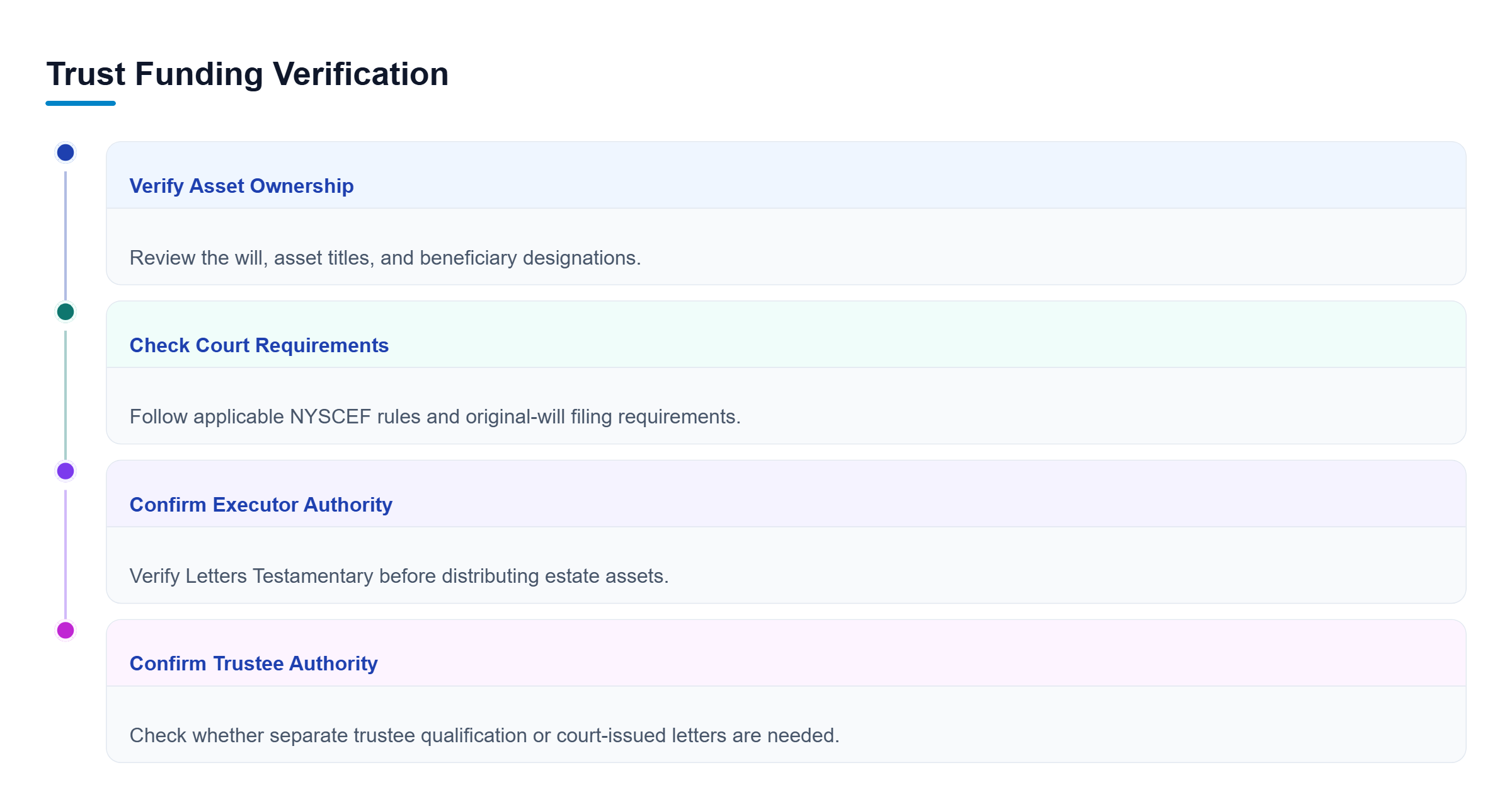Click the text 'Verify Letters Testamentary before distributing estate assets.'
This screenshot has height=809, width=1512.
click(x=399, y=576)
